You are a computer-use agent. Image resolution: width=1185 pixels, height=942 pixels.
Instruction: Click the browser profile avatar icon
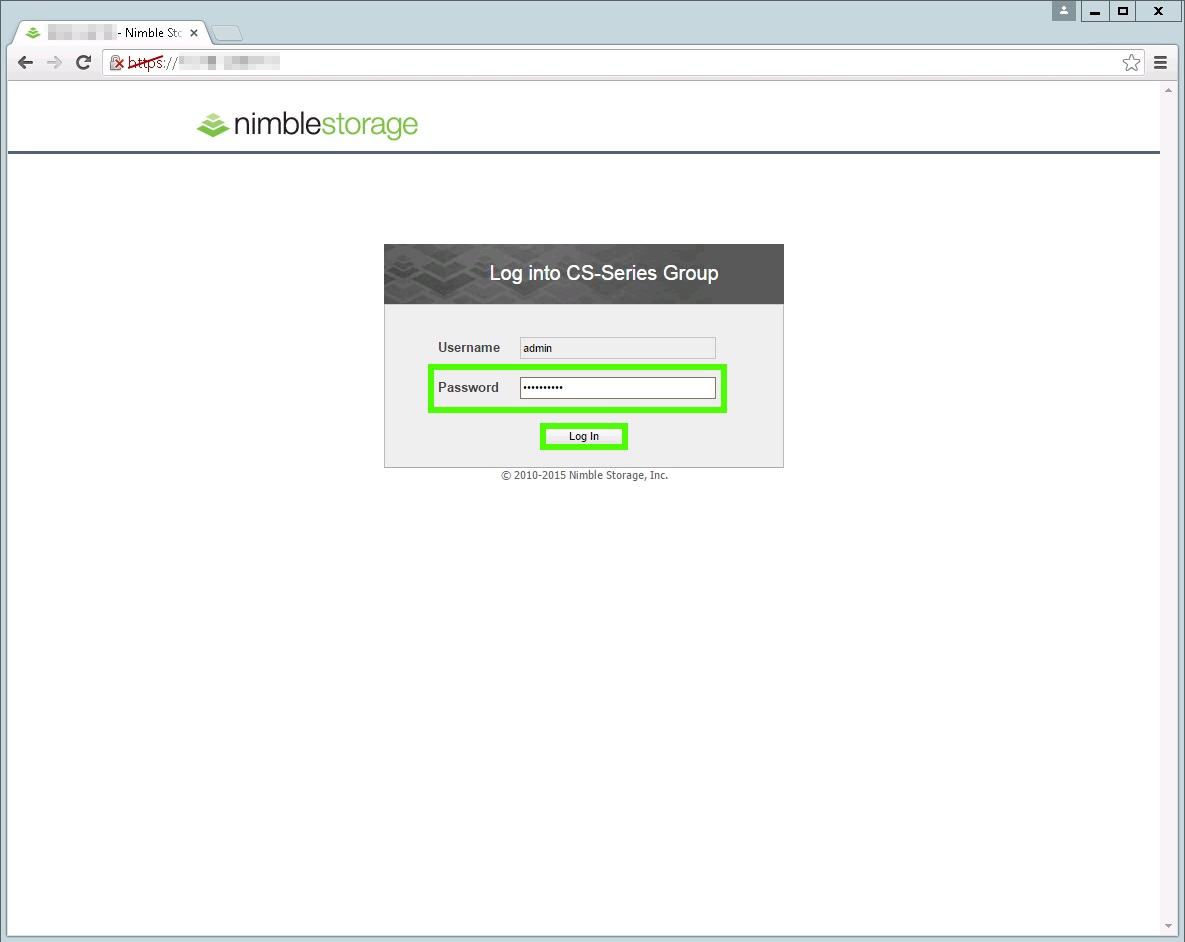point(1063,11)
